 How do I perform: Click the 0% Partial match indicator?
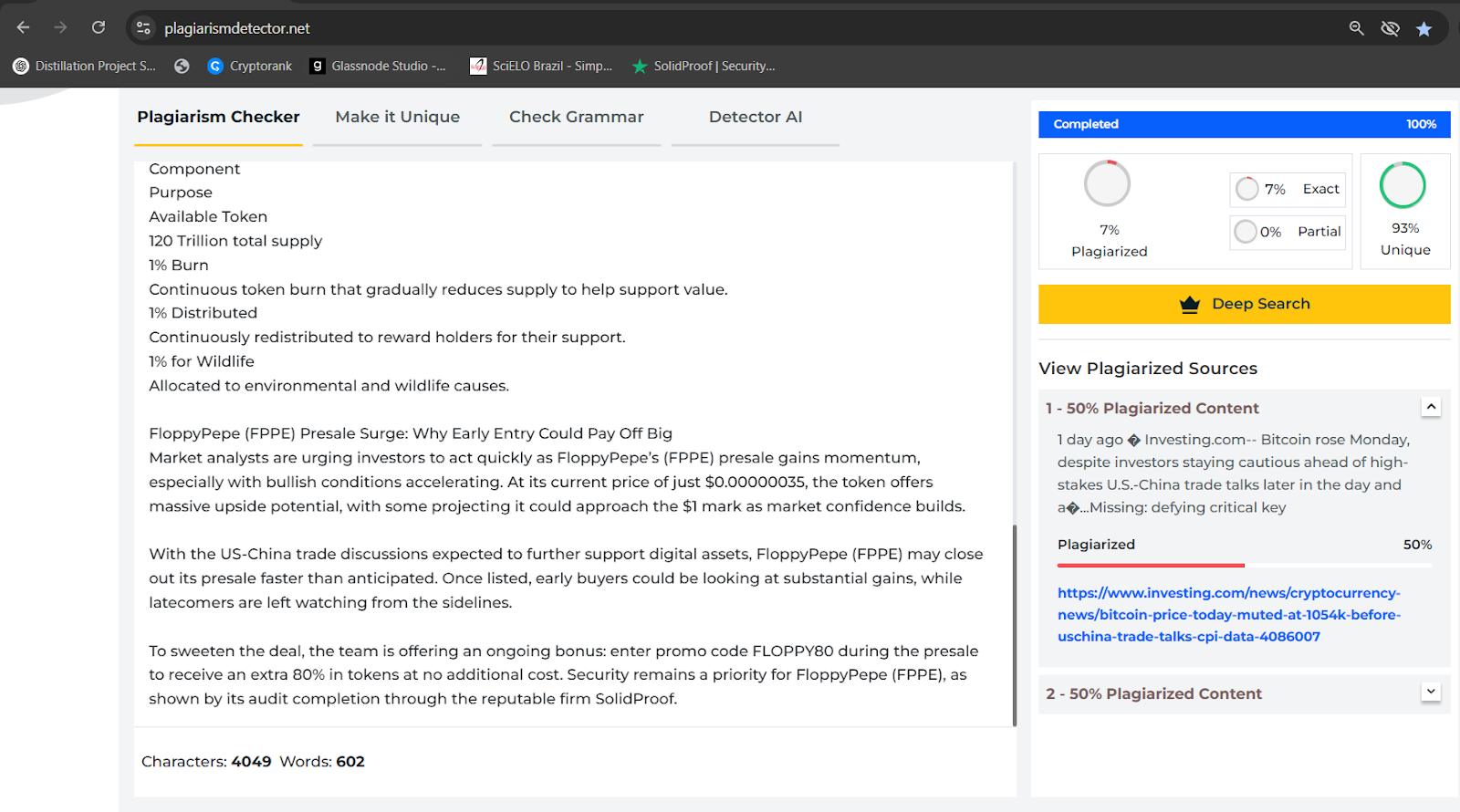coord(1288,232)
